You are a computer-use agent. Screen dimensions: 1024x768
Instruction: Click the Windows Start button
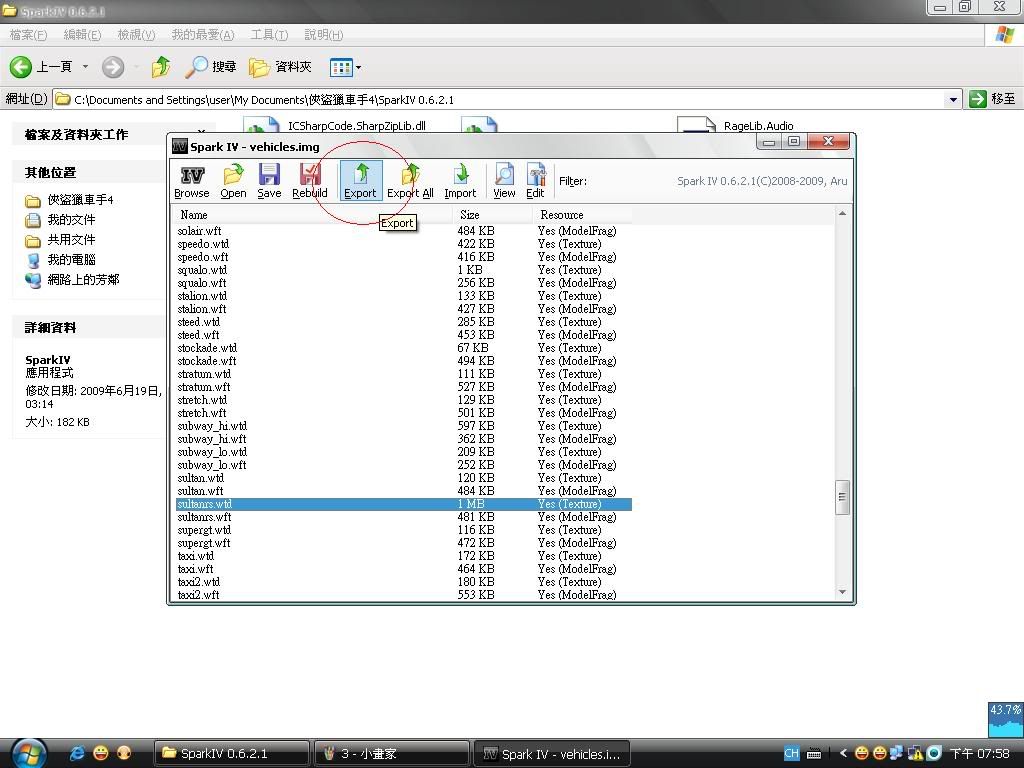[27, 752]
